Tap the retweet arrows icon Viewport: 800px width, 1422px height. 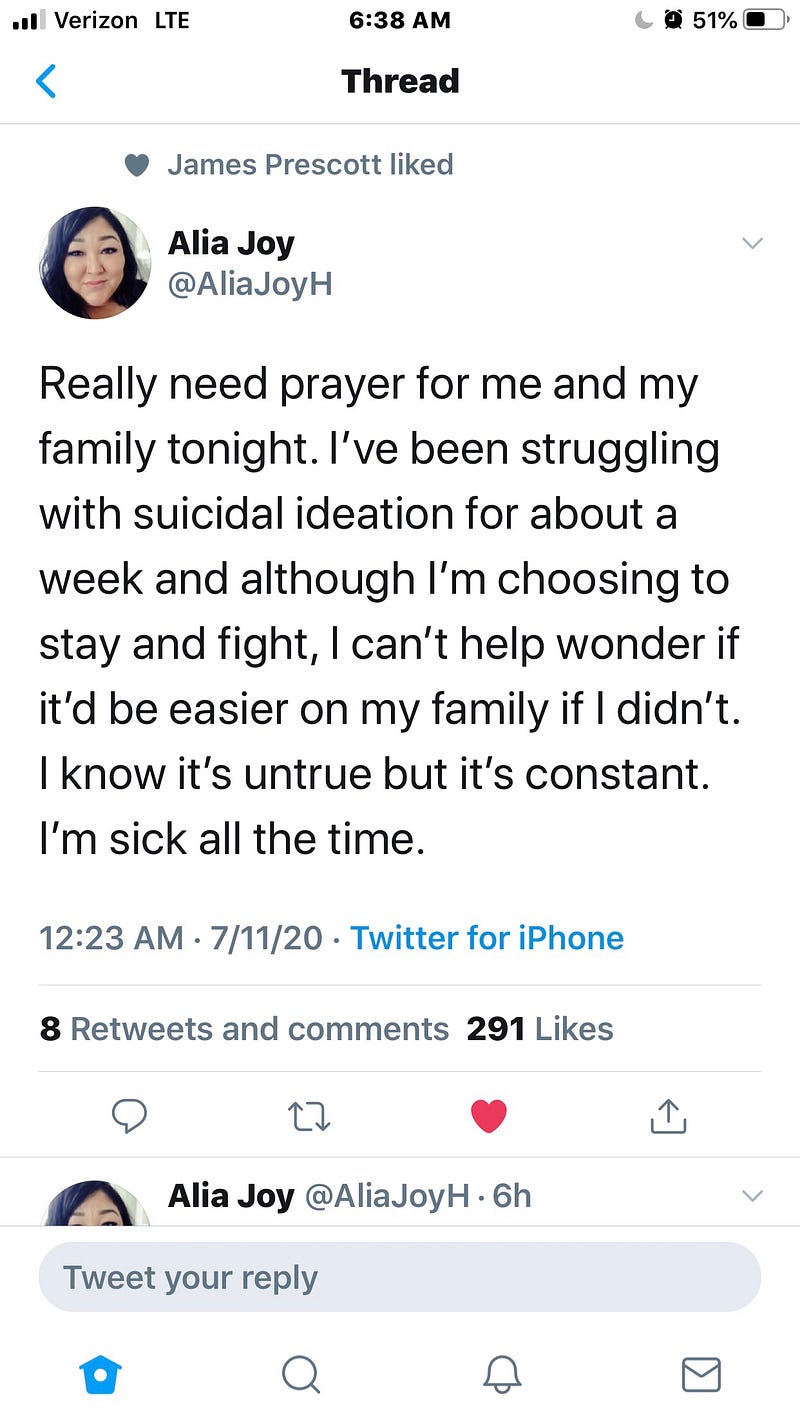[309, 1116]
